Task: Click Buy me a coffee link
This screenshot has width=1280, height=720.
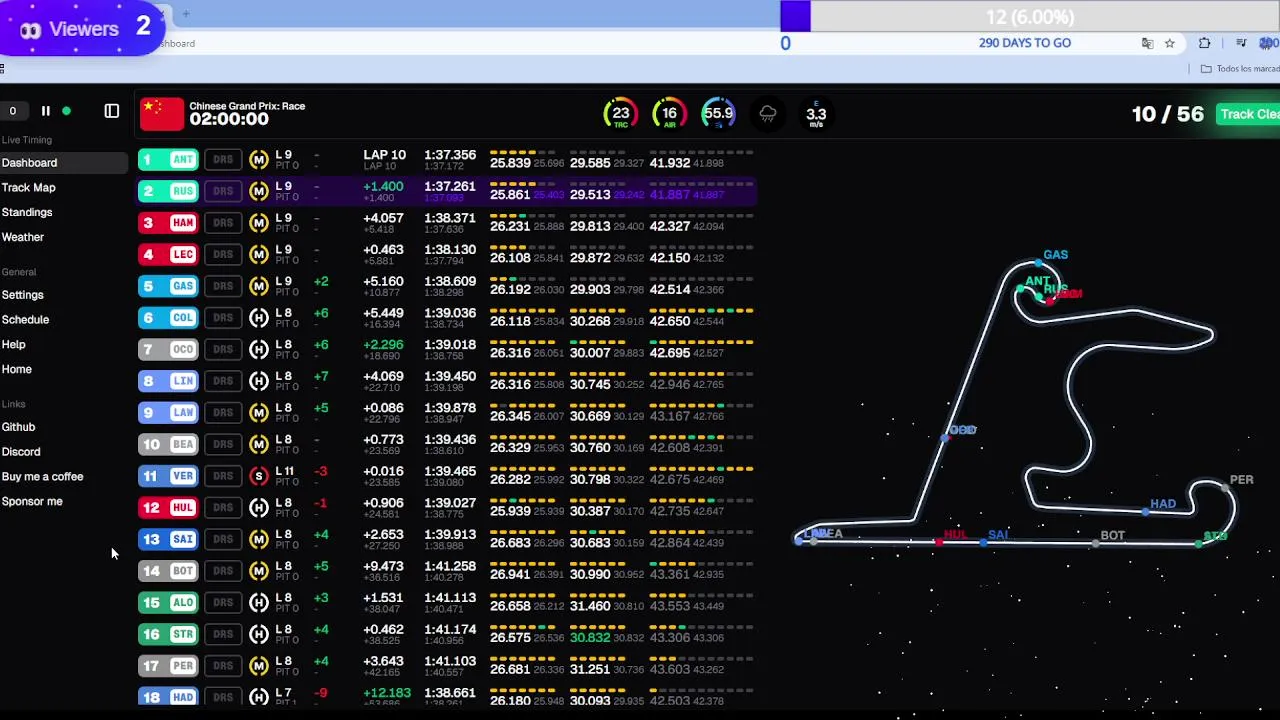Action: (42, 477)
